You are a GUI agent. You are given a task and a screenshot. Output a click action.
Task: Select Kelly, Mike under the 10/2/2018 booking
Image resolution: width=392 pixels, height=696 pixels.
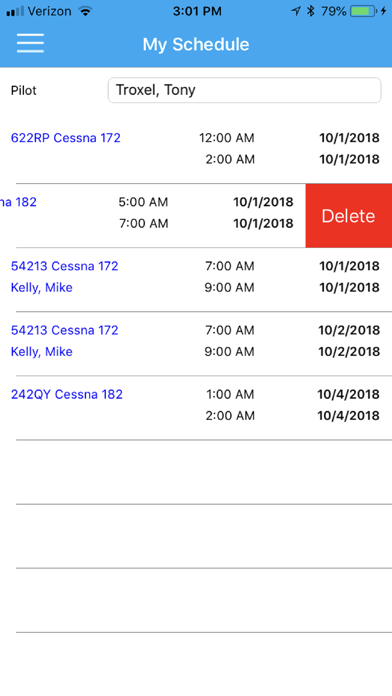click(x=42, y=352)
